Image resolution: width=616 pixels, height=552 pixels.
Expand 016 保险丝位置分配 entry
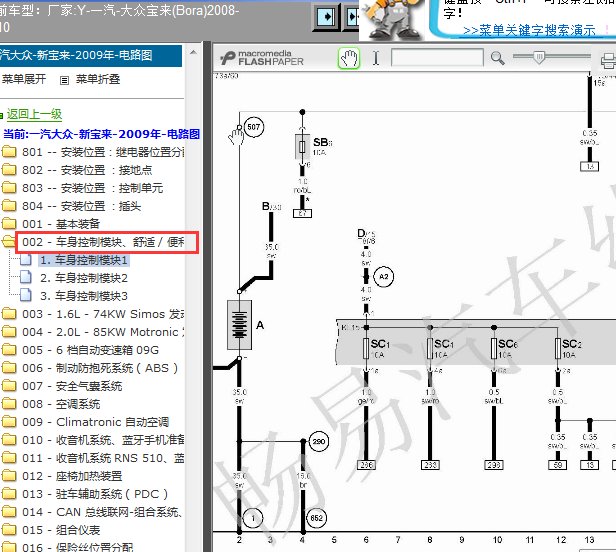(78, 547)
